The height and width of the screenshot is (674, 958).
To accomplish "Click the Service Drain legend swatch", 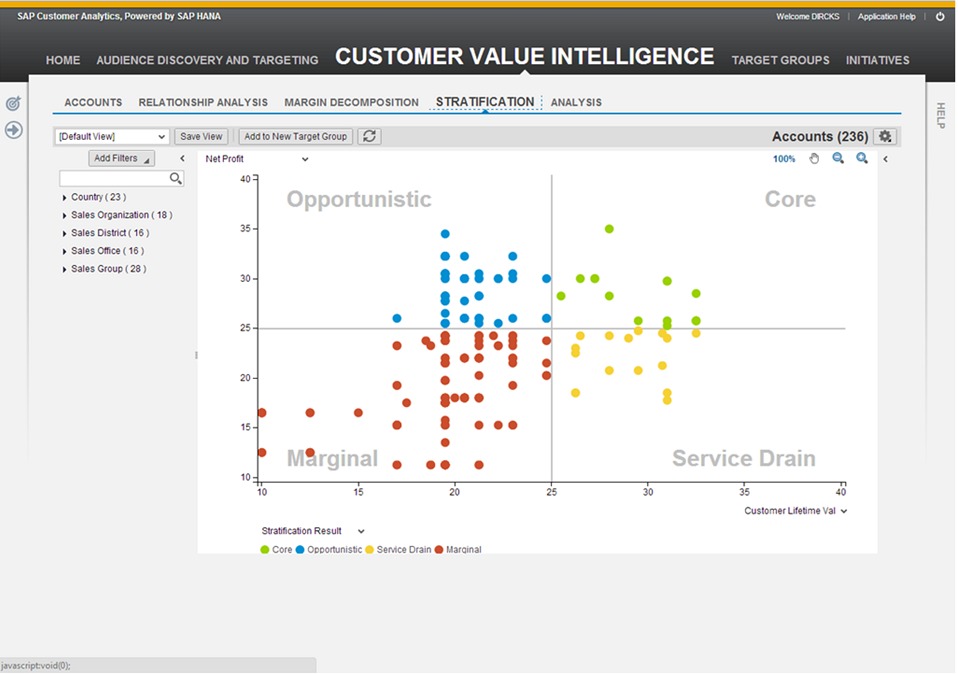I will coord(370,550).
